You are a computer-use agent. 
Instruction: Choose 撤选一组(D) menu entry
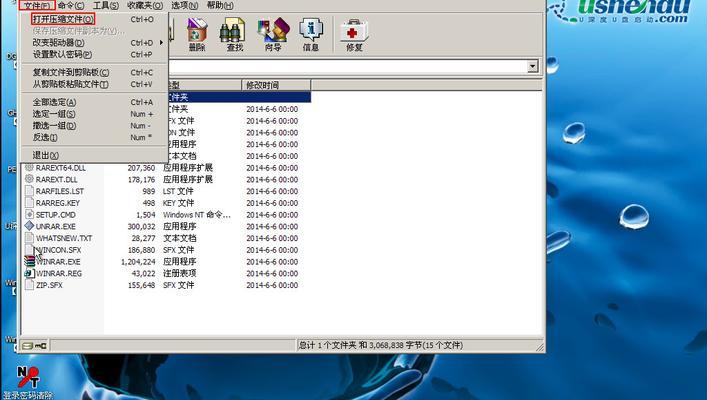[x=95, y=125]
